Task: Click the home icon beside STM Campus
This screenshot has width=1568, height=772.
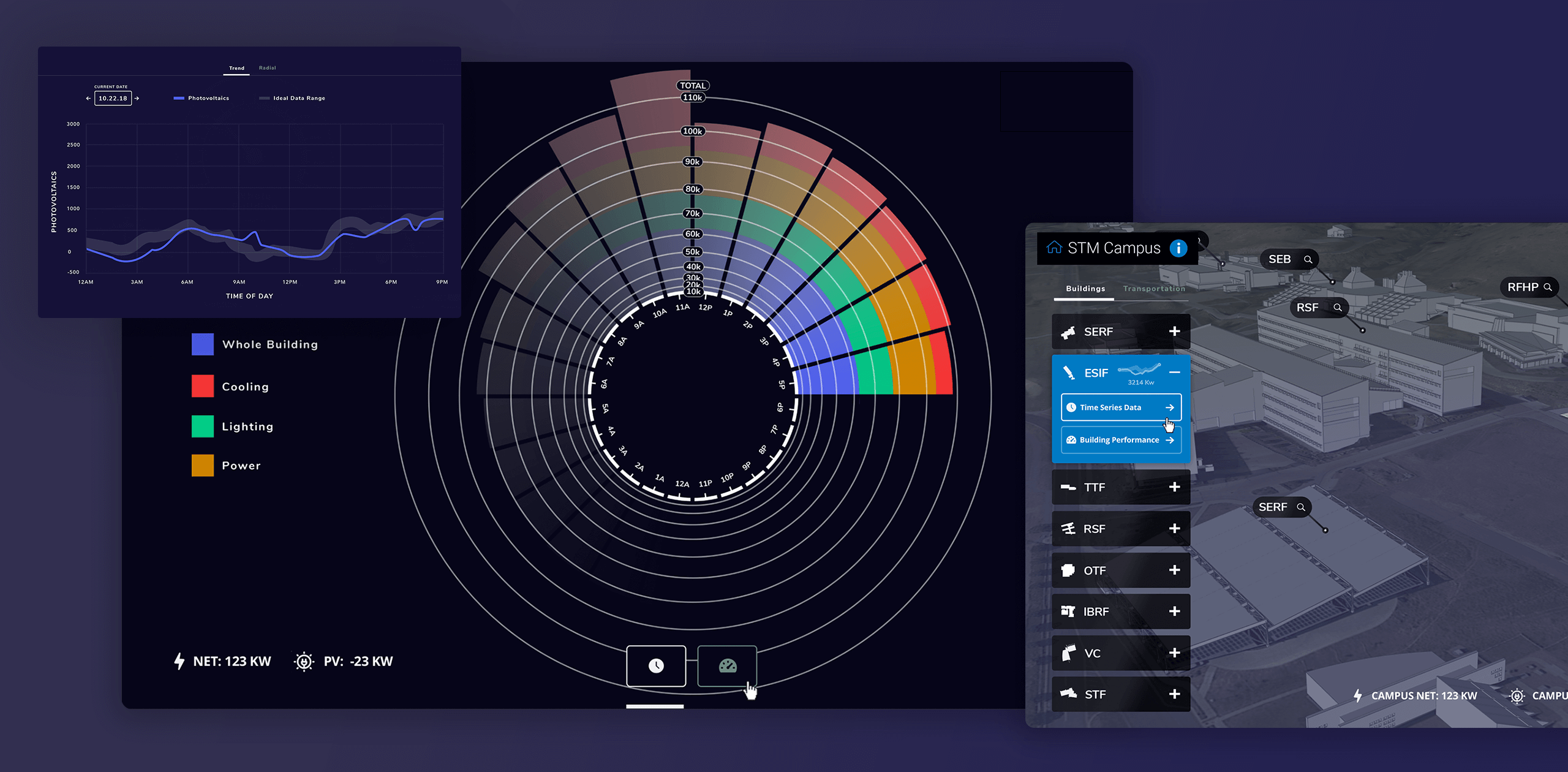Action: (x=1053, y=248)
